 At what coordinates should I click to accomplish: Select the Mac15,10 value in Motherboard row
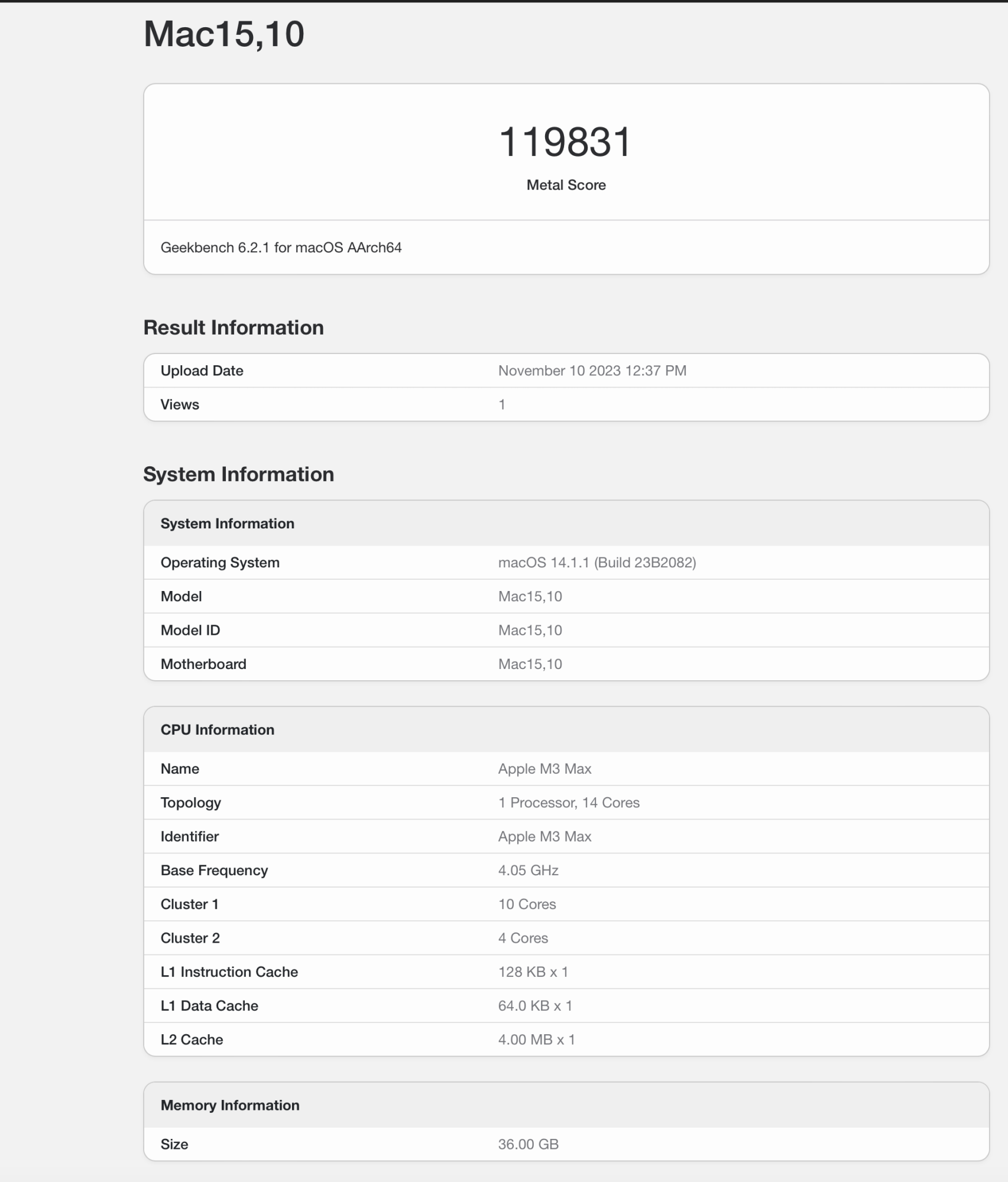[530, 664]
